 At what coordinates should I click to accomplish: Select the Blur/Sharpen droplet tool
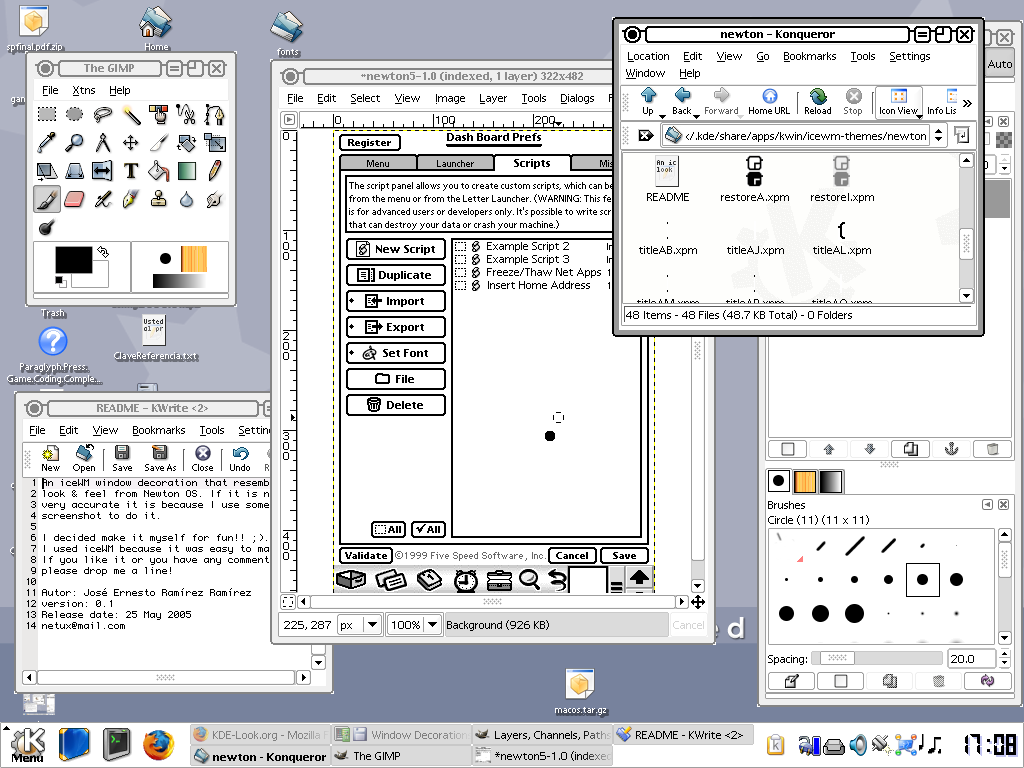click(x=186, y=199)
